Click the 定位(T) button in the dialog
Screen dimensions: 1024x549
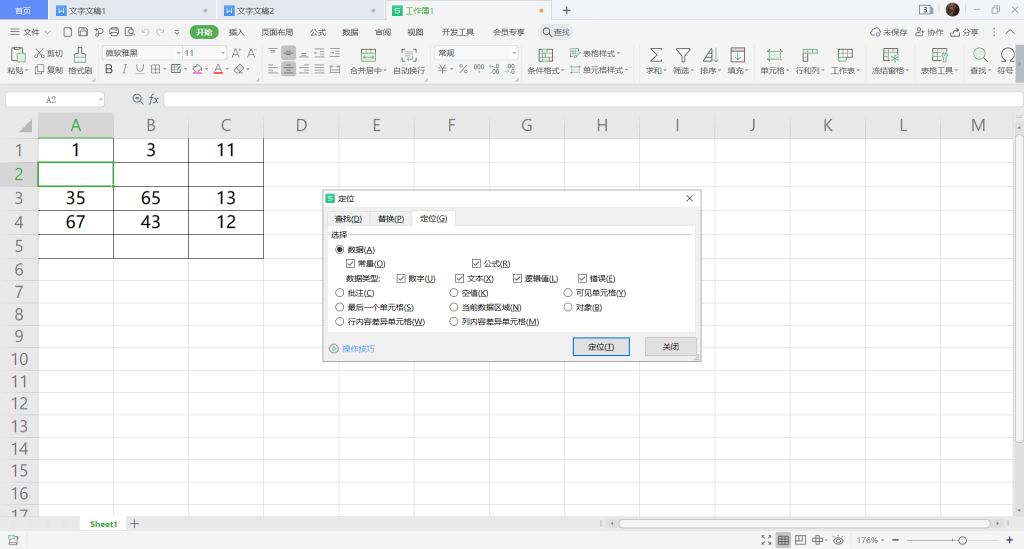pos(601,347)
